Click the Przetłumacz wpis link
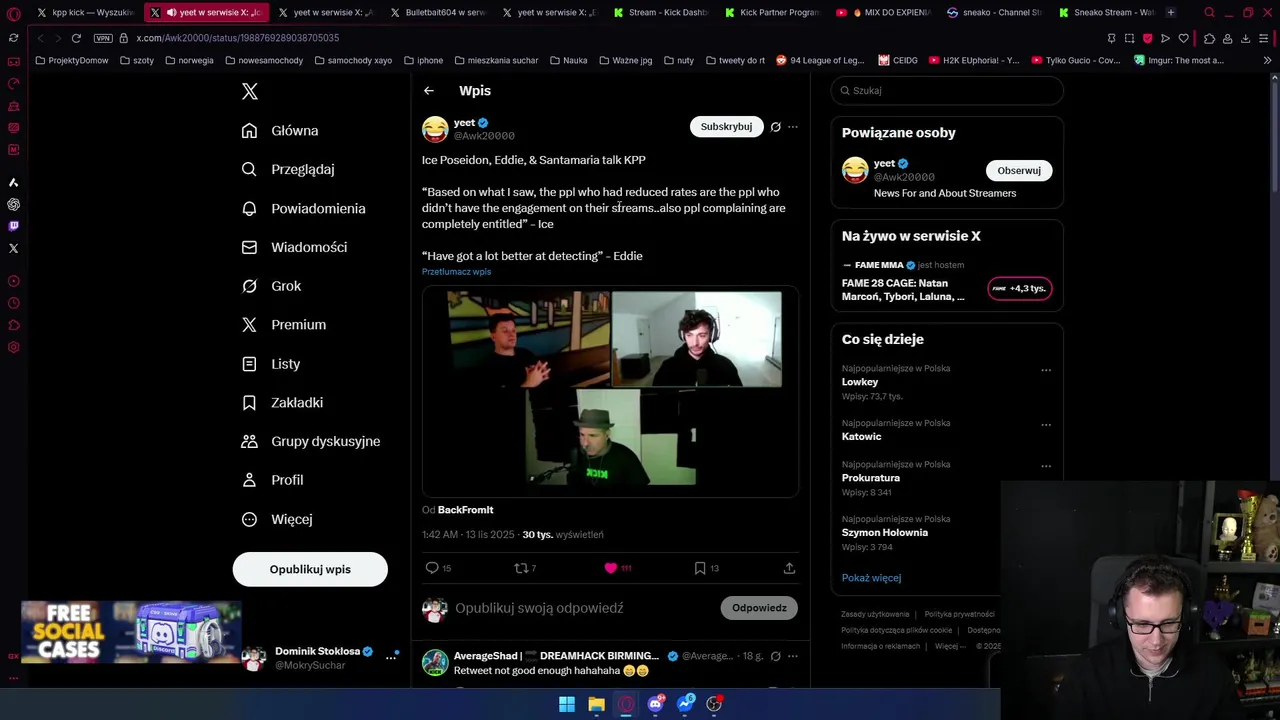The width and height of the screenshot is (1280, 720). click(x=456, y=272)
